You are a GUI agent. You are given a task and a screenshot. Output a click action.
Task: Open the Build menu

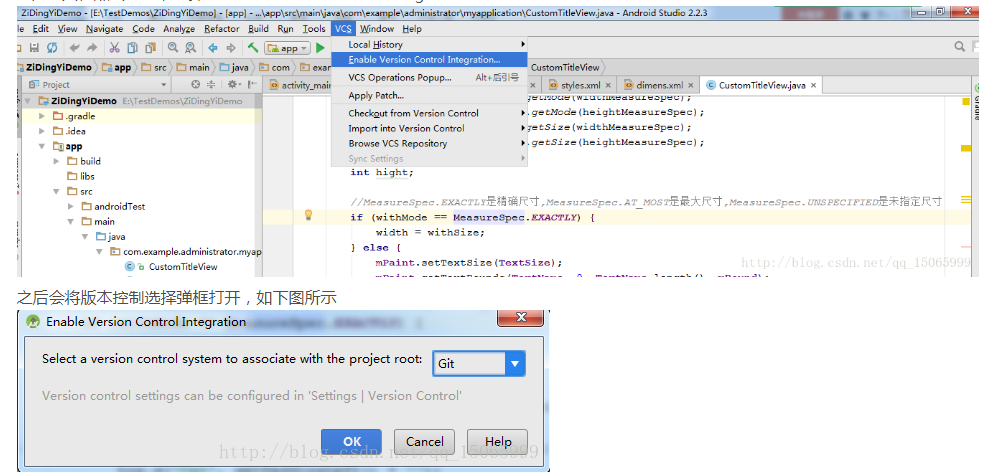coord(258,28)
